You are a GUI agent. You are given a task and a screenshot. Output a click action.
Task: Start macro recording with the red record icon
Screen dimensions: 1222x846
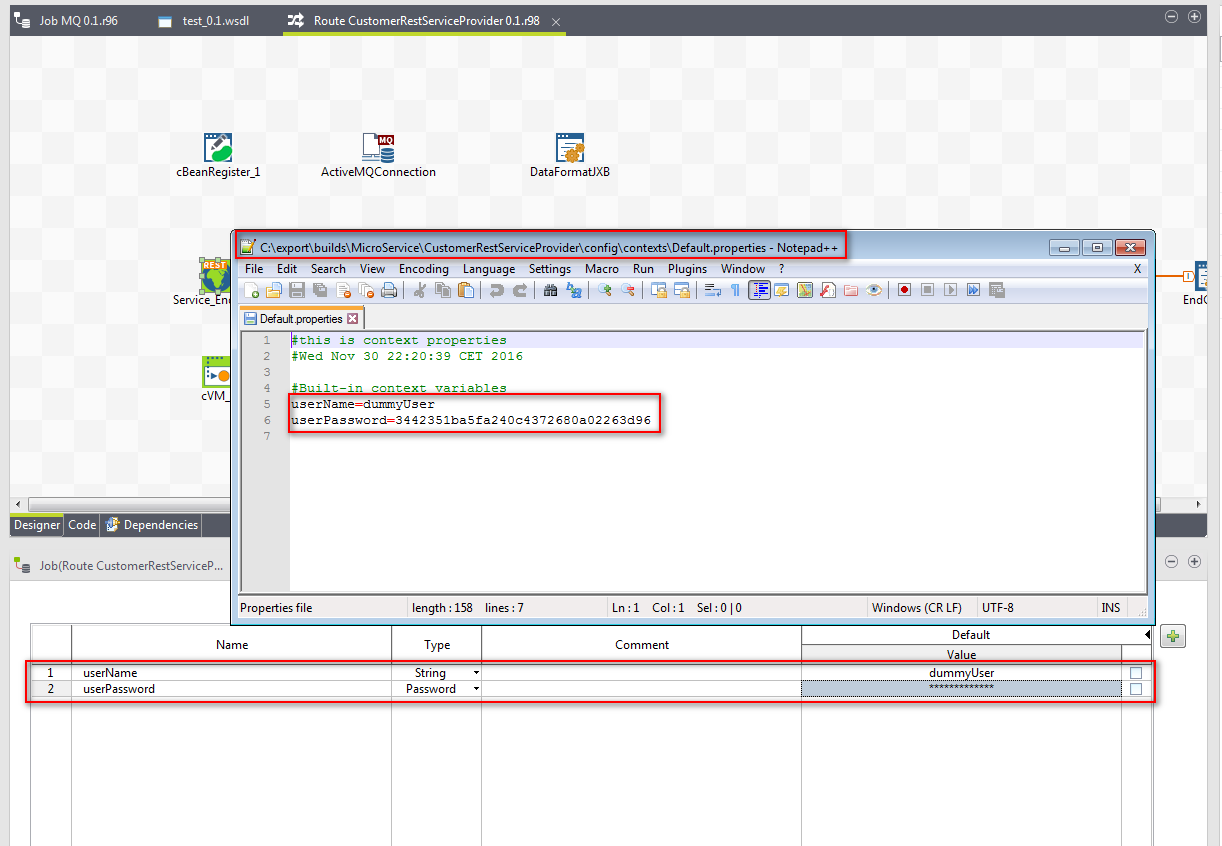click(x=904, y=290)
